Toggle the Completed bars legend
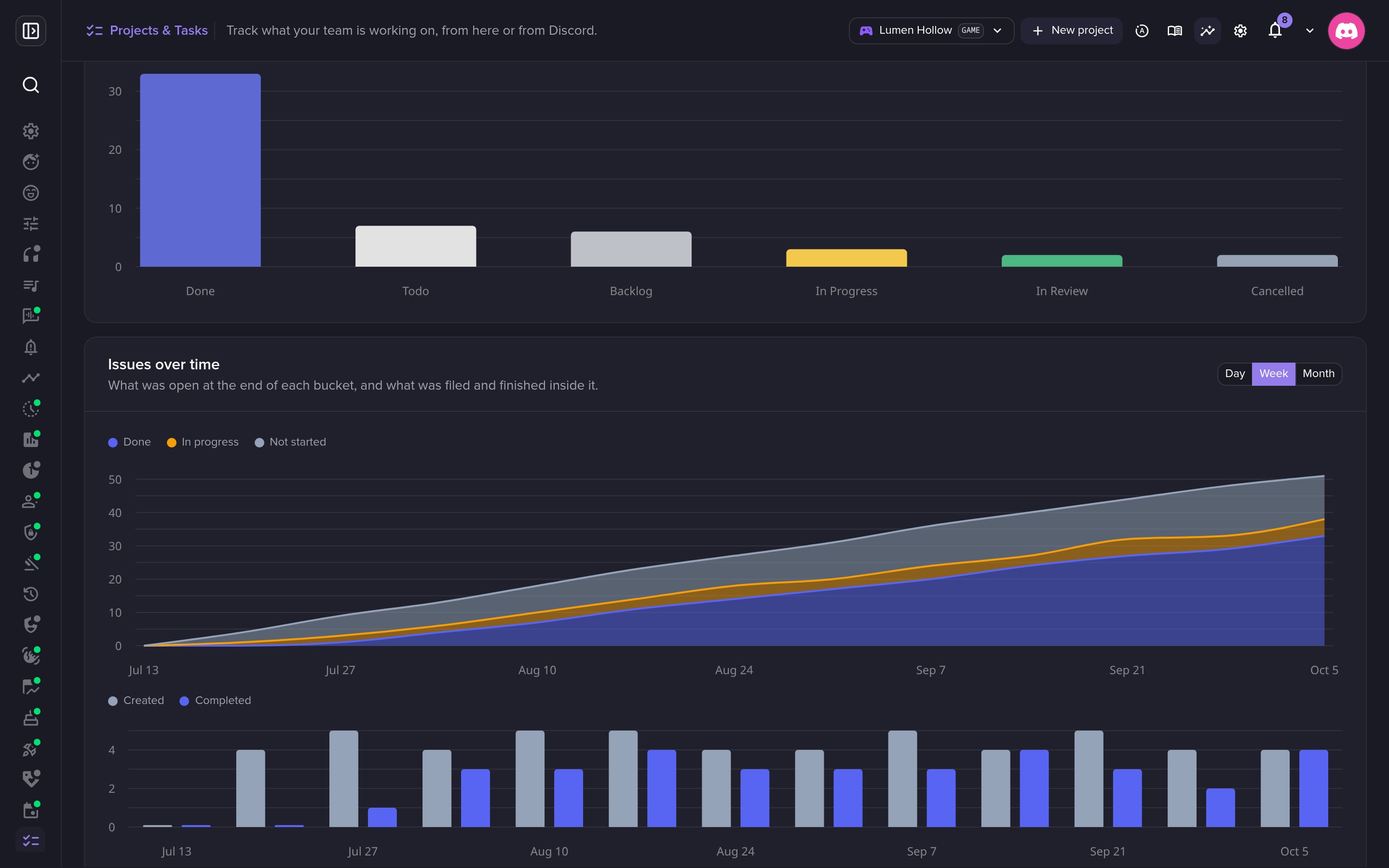 (215, 700)
